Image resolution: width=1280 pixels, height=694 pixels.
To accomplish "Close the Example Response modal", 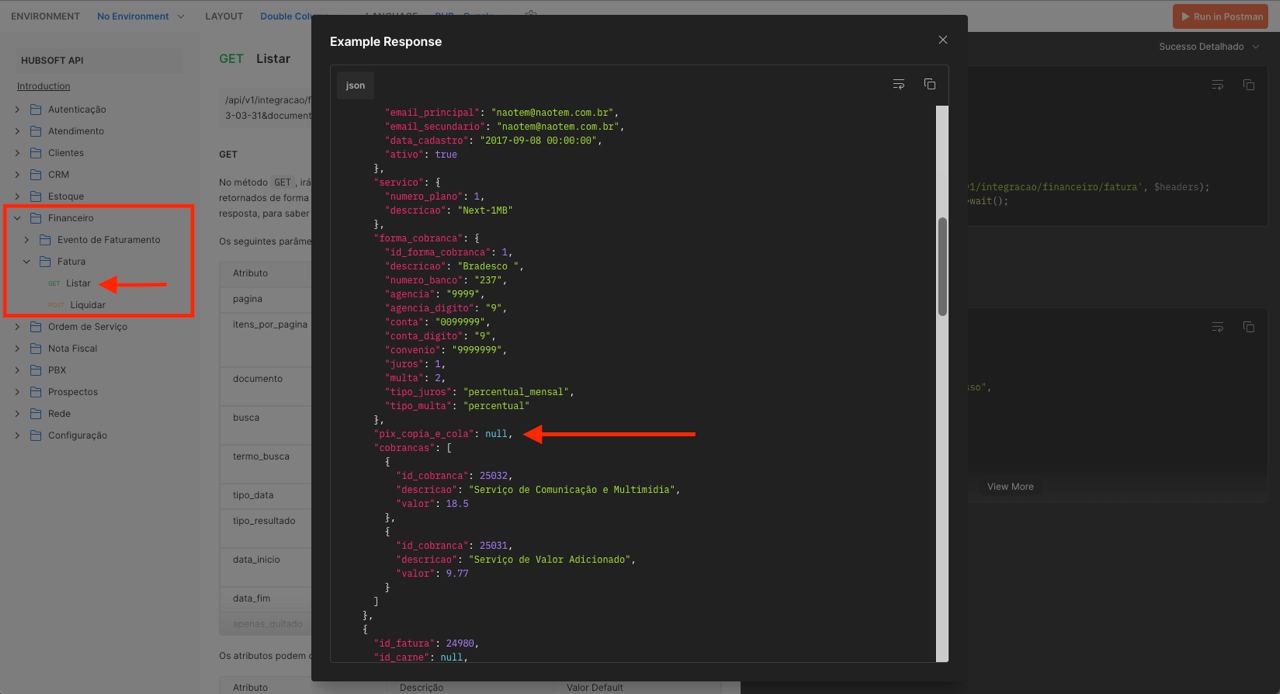I will tap(942, 40).
